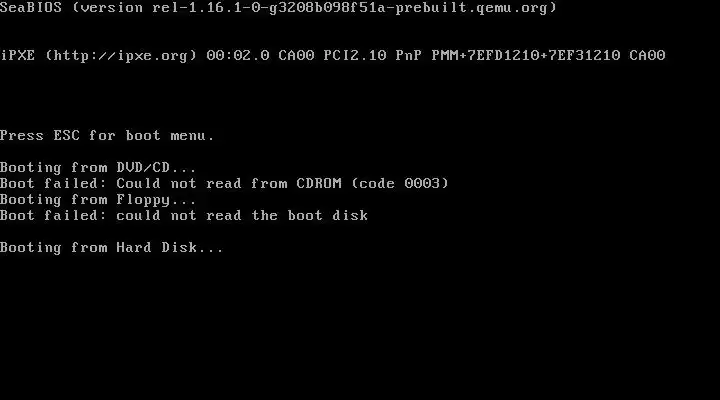
Task: Click the word 'iPXE' at line start
Action: [17, 56]
